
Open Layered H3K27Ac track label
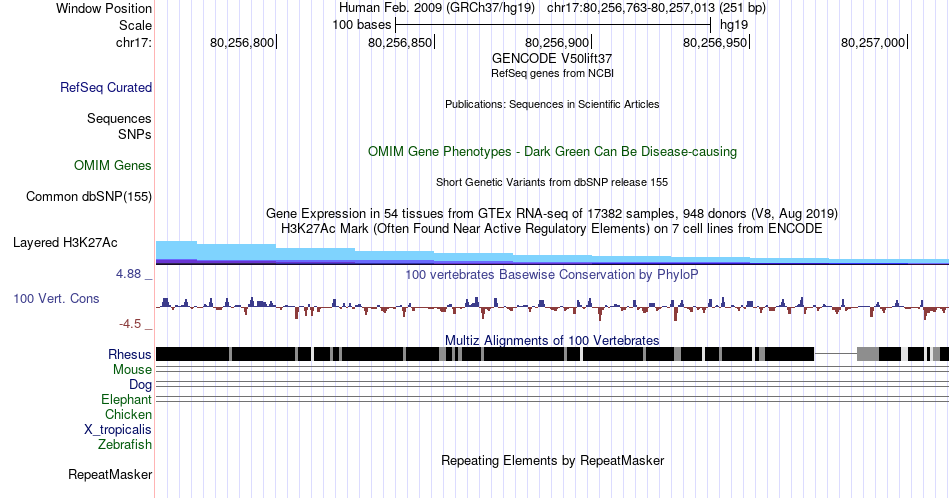(x=65, y=242)
